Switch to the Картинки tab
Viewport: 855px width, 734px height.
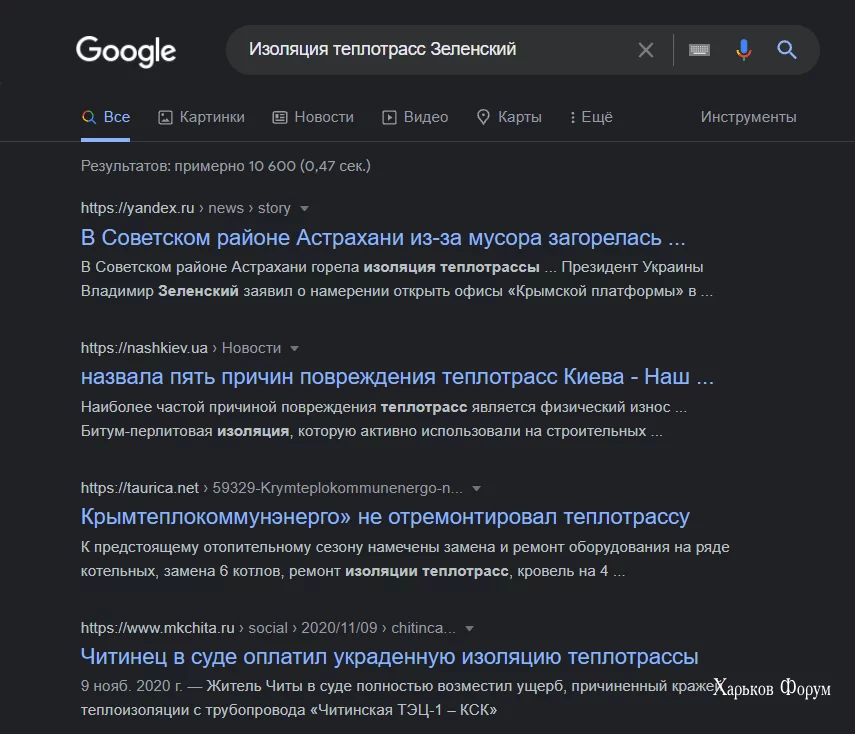pyautogui.click(x=201, y=117)
